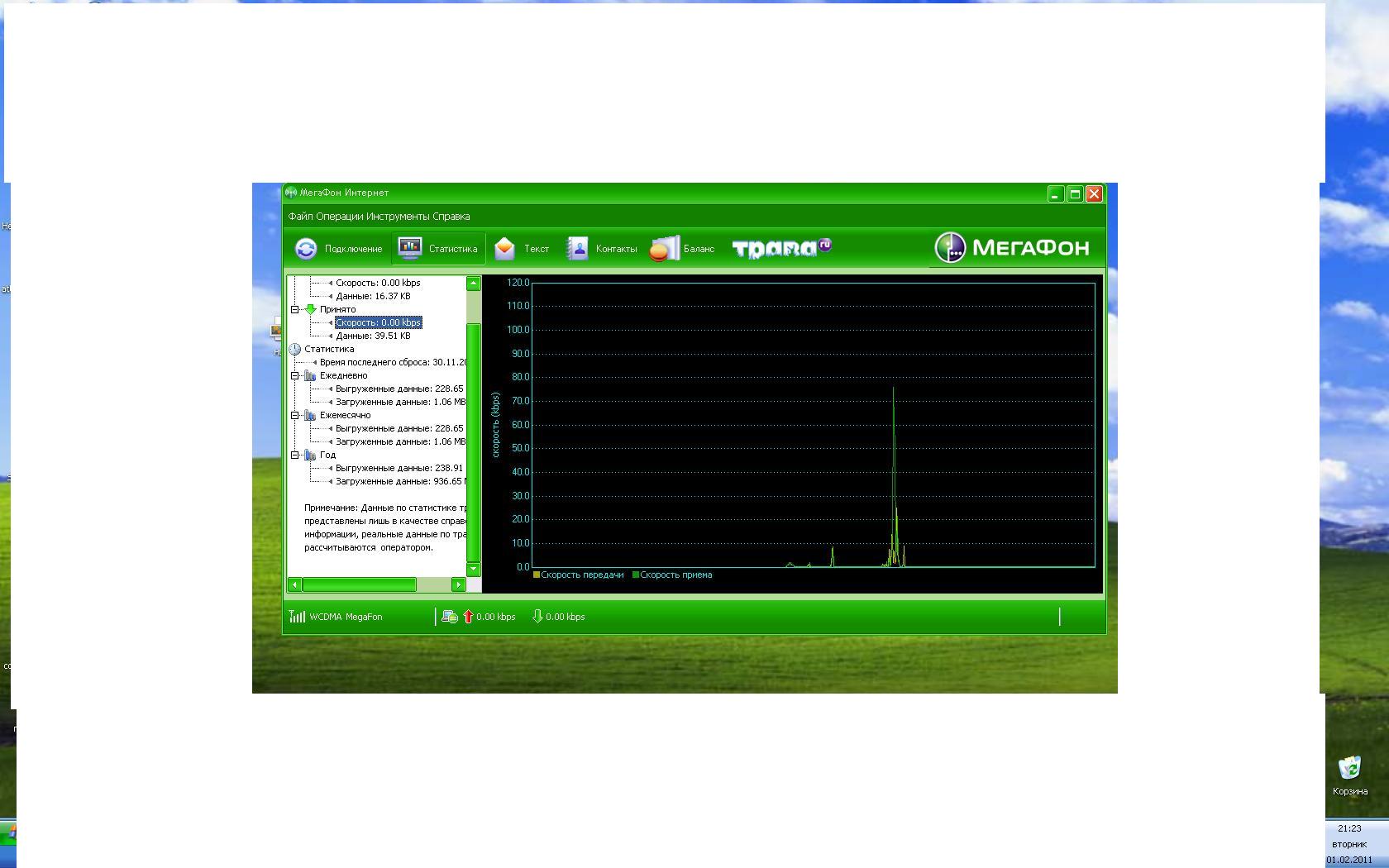1389x868 pixels.
Task: Select the Данные: 39.51 KB row
Action: pos(373,336)
